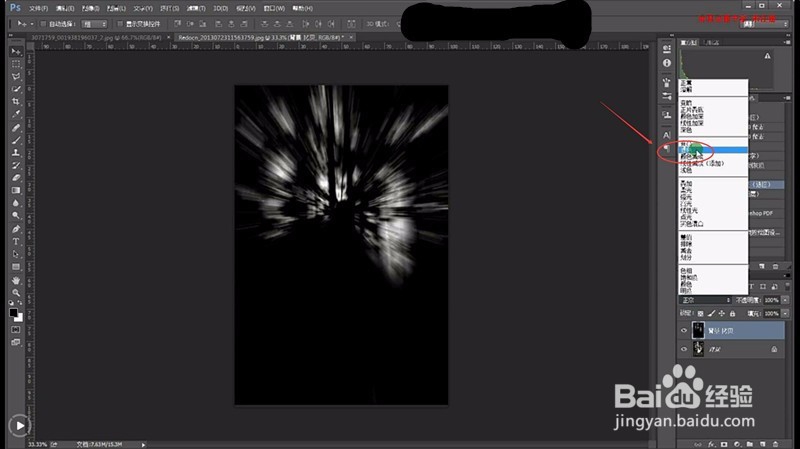Select the History Brush tool
800x449 pixels.
click(16, 165)
